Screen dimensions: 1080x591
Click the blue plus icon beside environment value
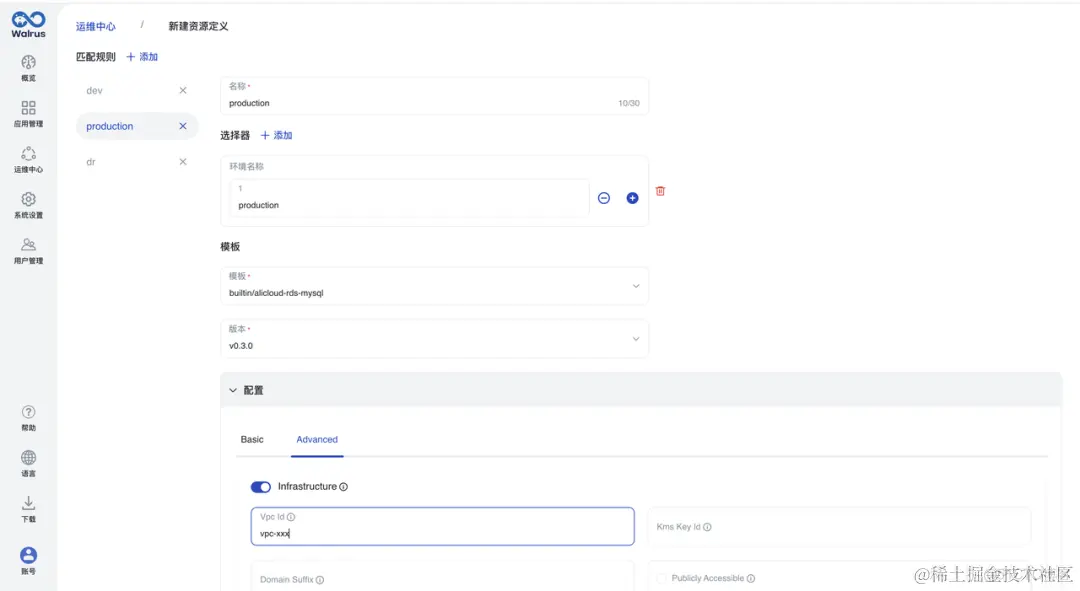click(x=632, y=198)
